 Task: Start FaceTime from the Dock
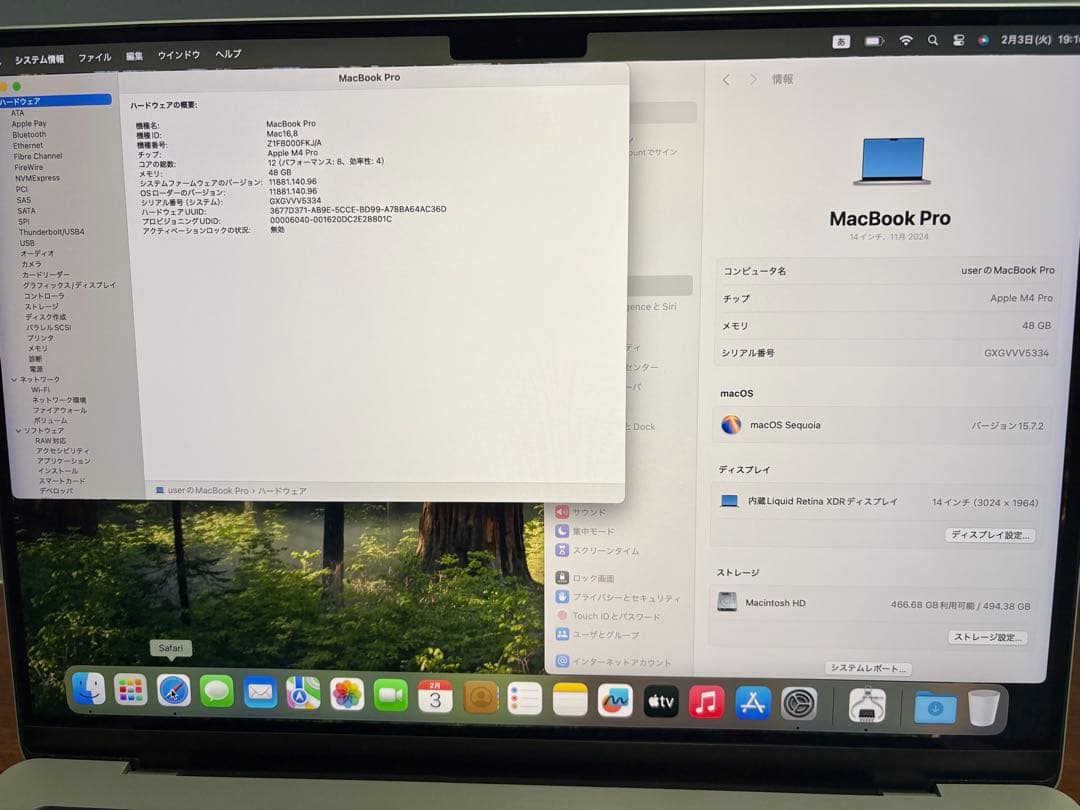391,696
